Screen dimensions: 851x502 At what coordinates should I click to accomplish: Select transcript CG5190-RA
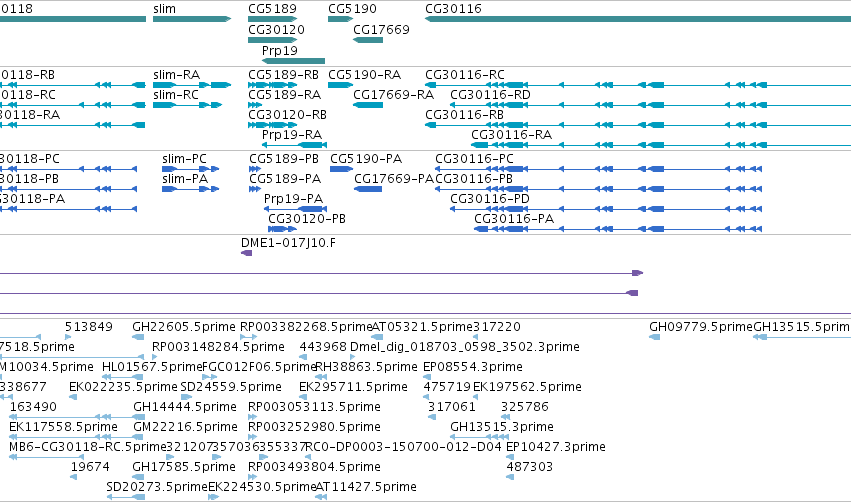(x=364, y=74)
